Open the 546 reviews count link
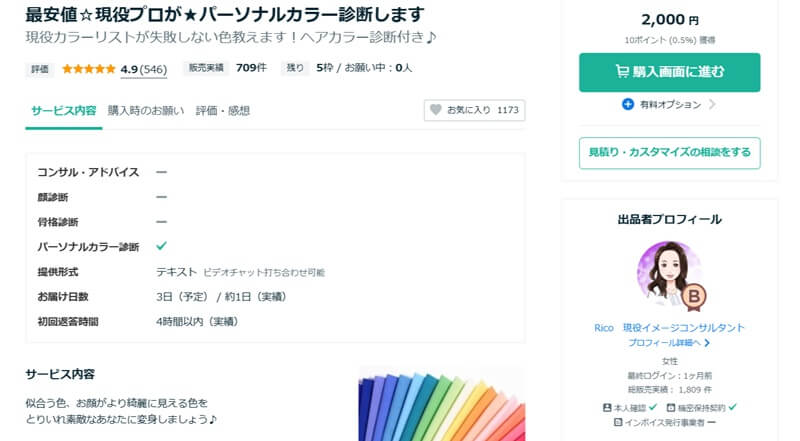This screenshot has height=441, width=800. pyautogui.click(x=153, y=69)
